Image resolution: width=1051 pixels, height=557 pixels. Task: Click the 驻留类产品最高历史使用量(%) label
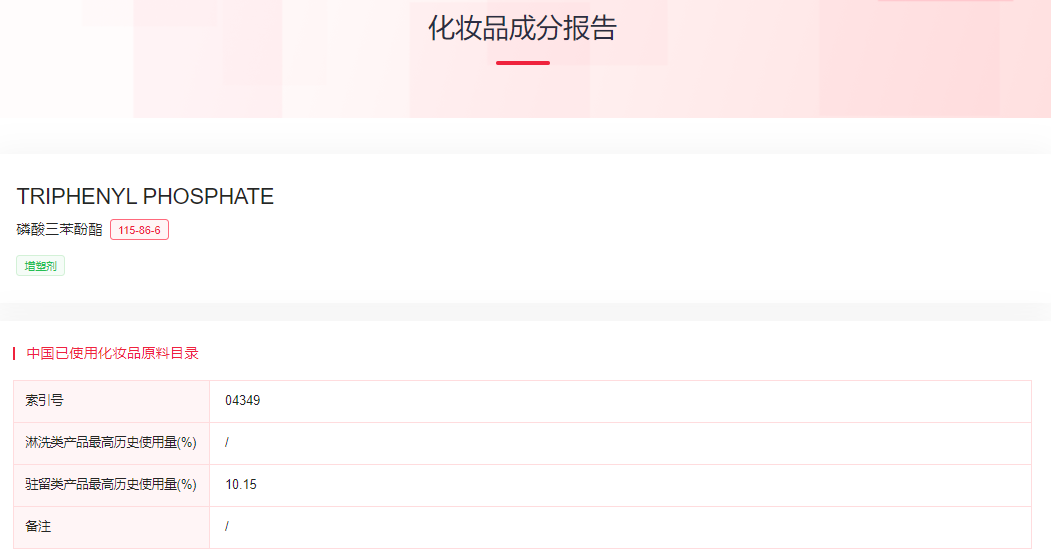click(110, 485)
